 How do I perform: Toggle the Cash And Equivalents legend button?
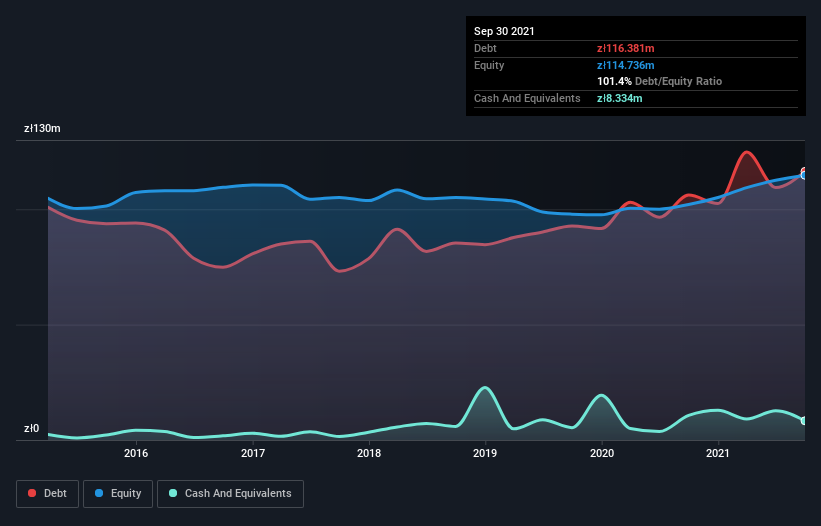[x=230, y=494]
